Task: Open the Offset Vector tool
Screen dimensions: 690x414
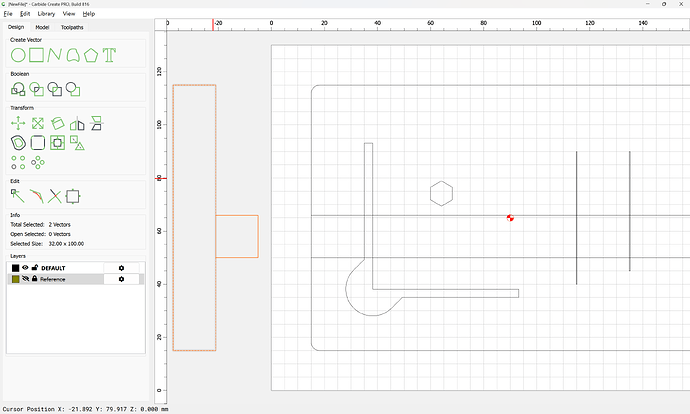Action: pyautogui.click(x=18, y=143)
